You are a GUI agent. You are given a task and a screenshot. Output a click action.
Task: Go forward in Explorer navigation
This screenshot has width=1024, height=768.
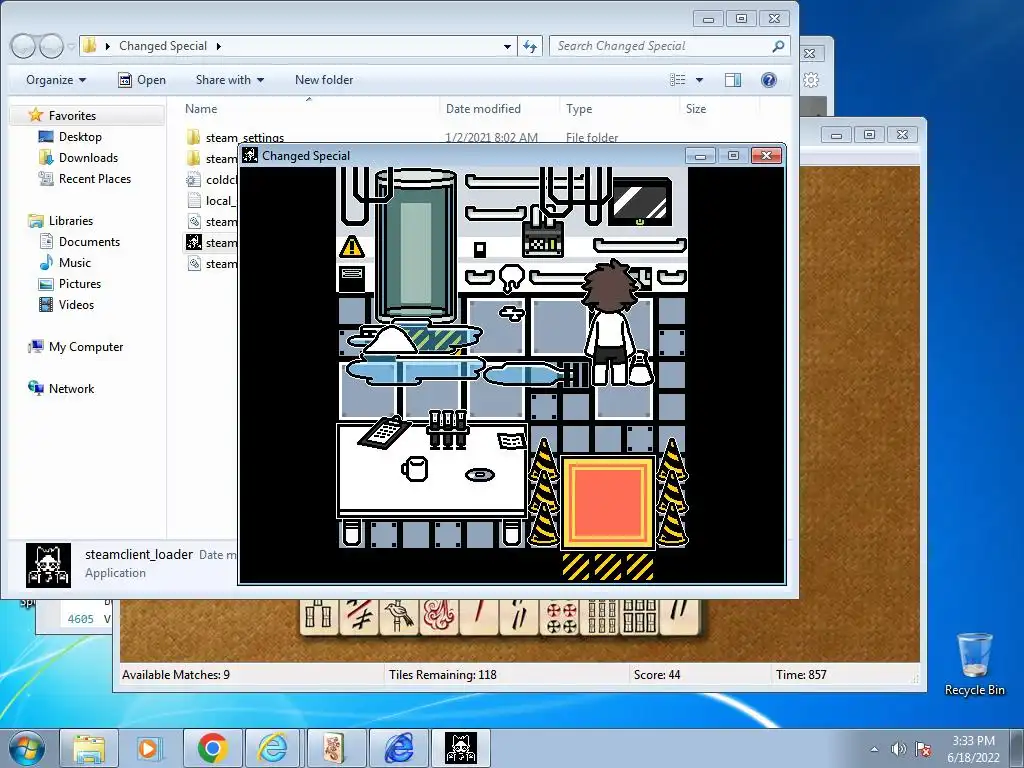pyautogui.click(x=52, y=46)
